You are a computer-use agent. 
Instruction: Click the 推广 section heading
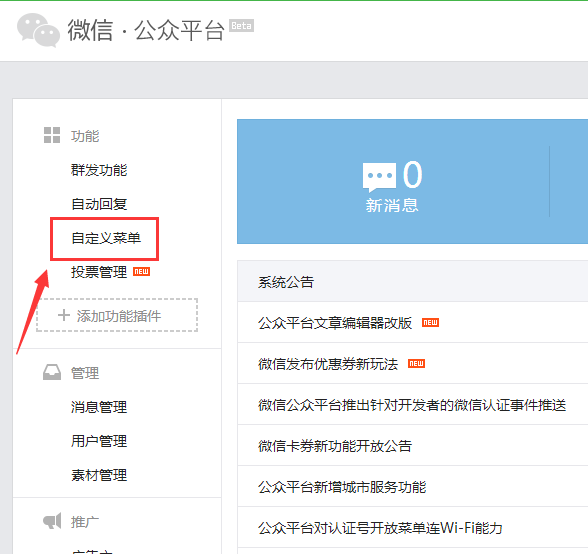click(x=85, y=521)
